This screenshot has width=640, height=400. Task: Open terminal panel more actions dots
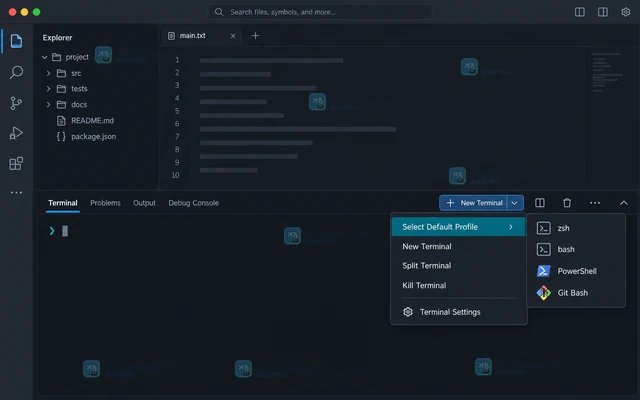coord(595,203)
